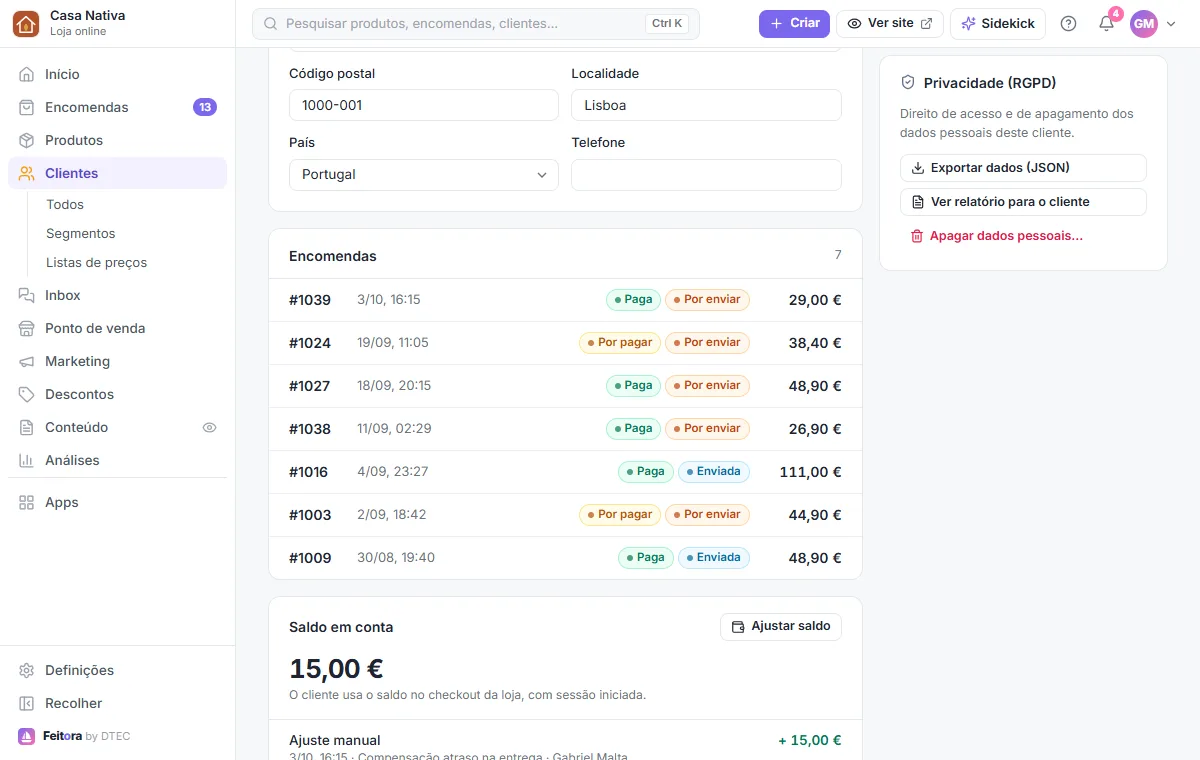Viewport: 1200px width, 760px height.
Task: Click the help question mark icon
Action: point(1068,24)
